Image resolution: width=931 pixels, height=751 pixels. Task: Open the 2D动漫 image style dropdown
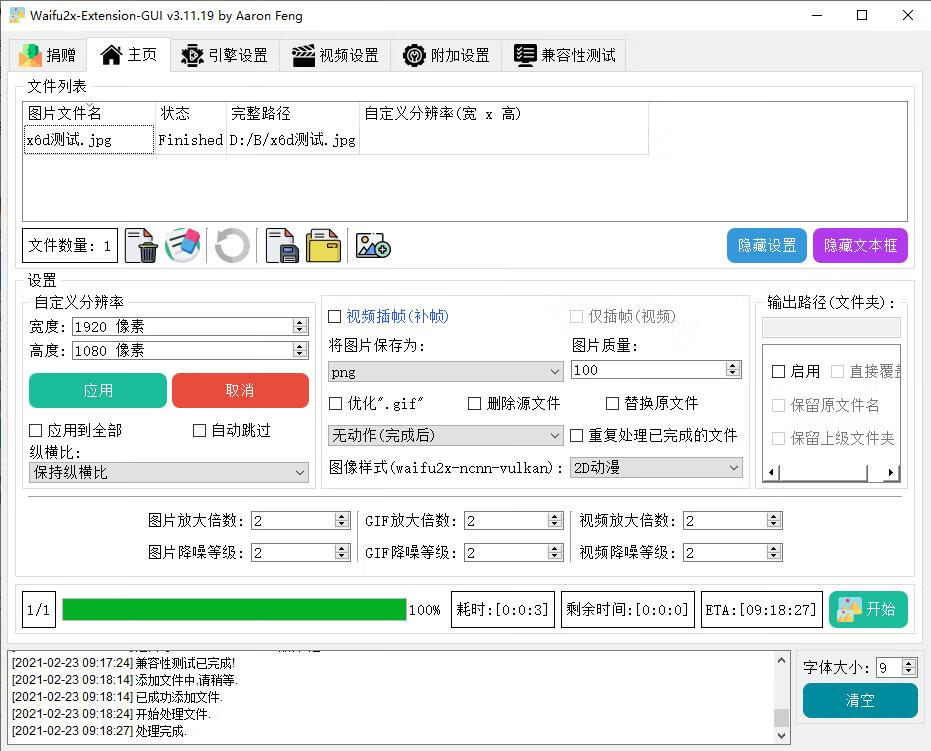coord(655,467)
